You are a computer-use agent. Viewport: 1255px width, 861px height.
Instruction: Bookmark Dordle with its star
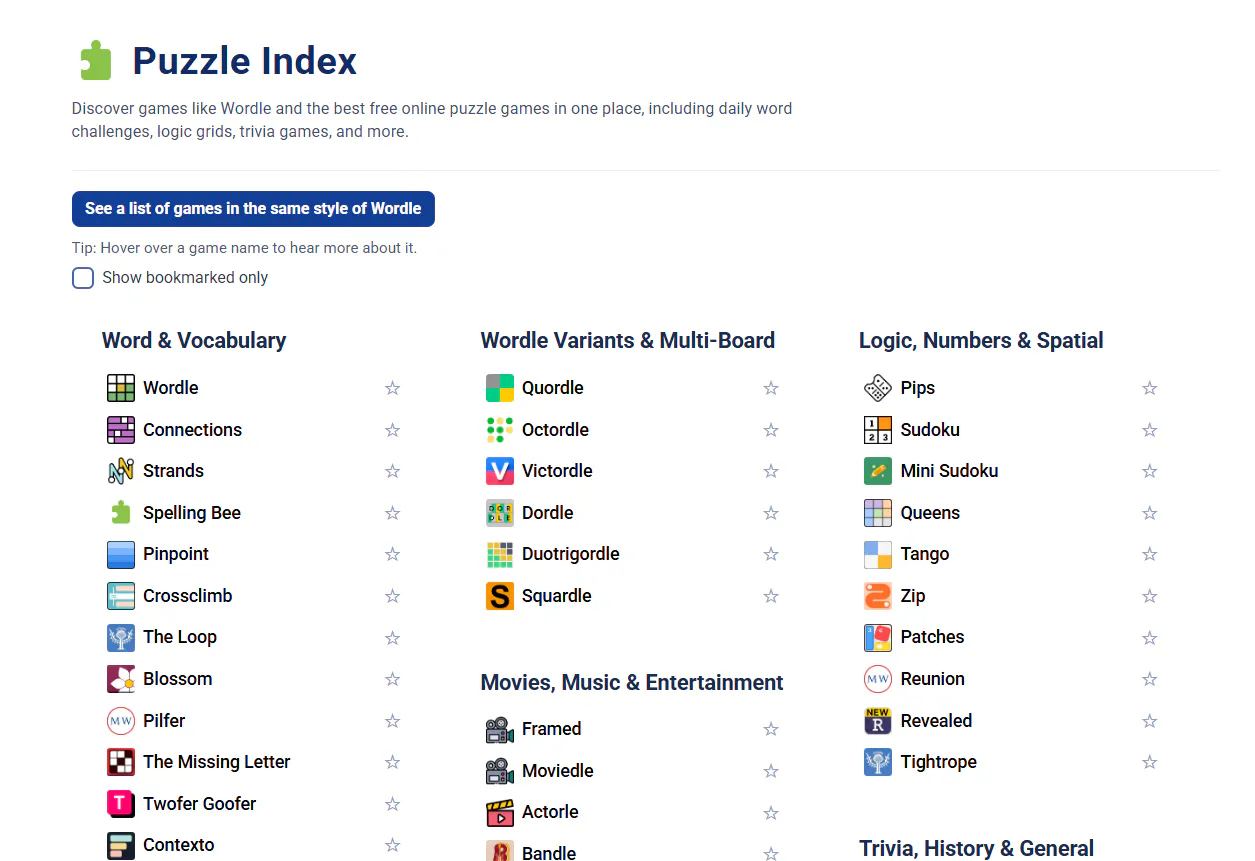click(x=771, y=513)
